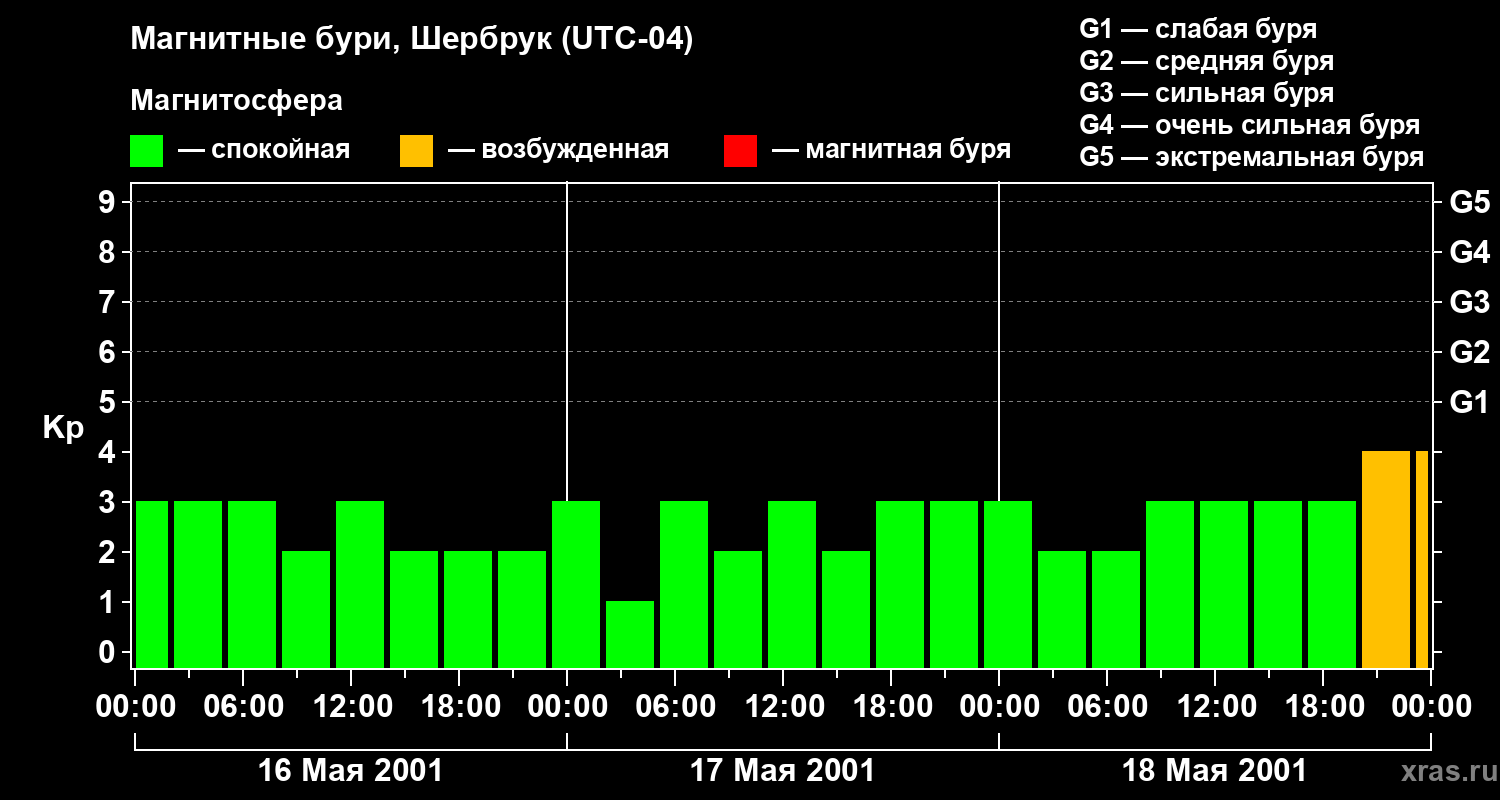Click the date label '17 Мая 2001'
Viewport: 1500px width, 800px height.
[782, 771]
